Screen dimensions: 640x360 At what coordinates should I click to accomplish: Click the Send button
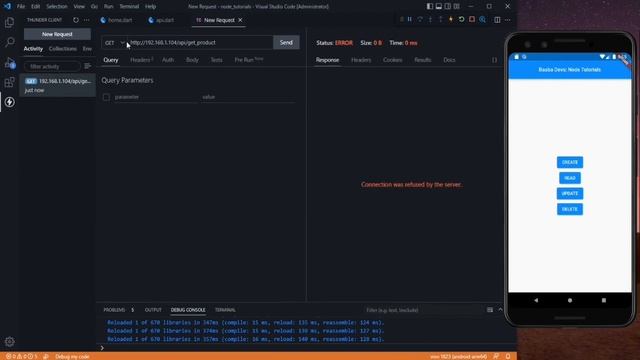(286, 42)
